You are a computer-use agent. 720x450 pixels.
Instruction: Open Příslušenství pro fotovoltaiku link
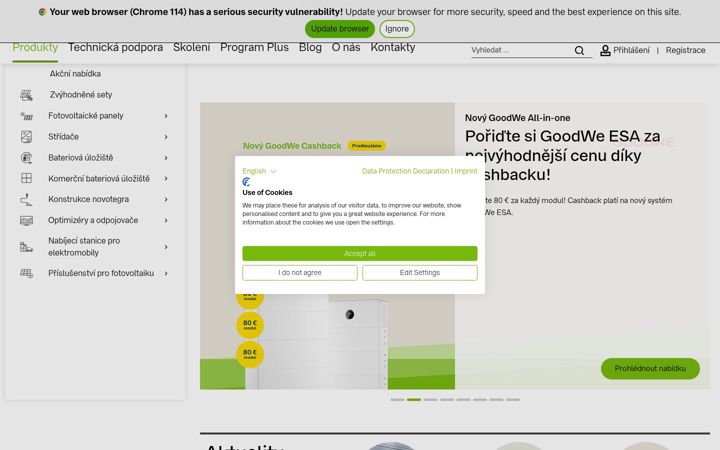pyautogui.click(x=101, y=274)
